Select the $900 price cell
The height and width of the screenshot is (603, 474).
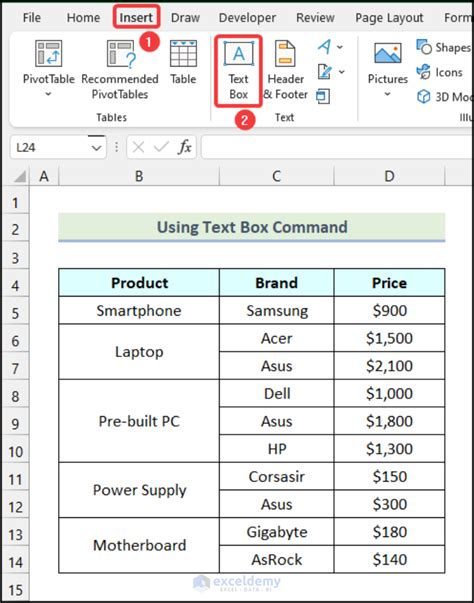click(x=389, y=310)
